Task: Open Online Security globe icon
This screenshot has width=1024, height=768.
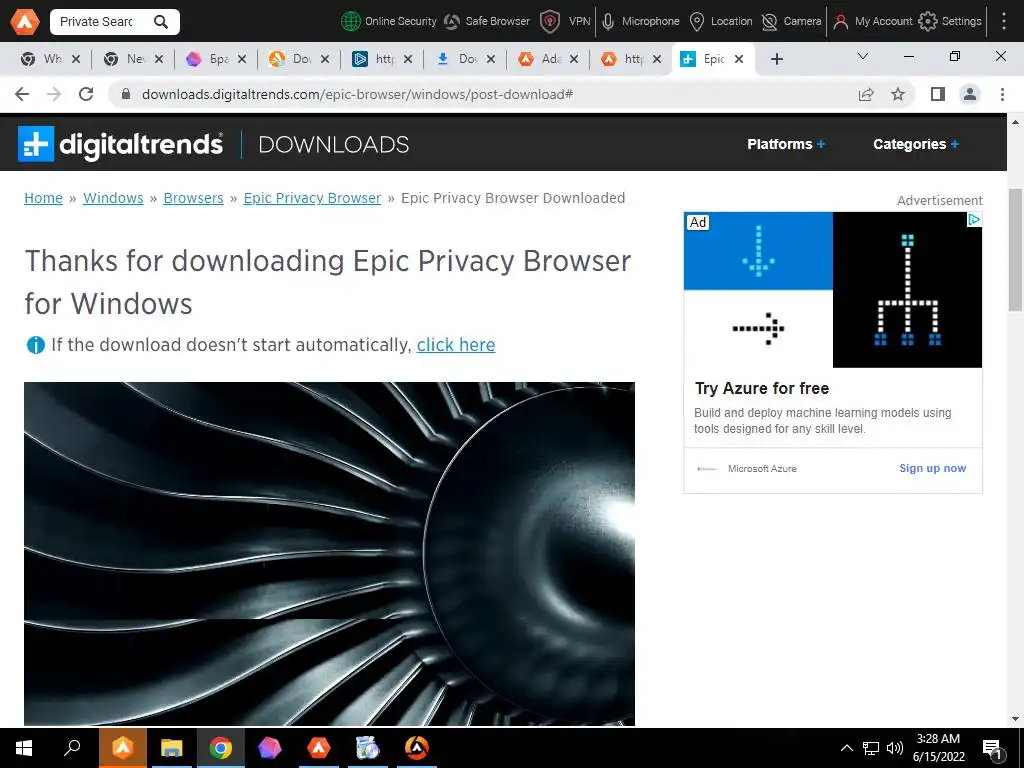Action: point(351,22)
